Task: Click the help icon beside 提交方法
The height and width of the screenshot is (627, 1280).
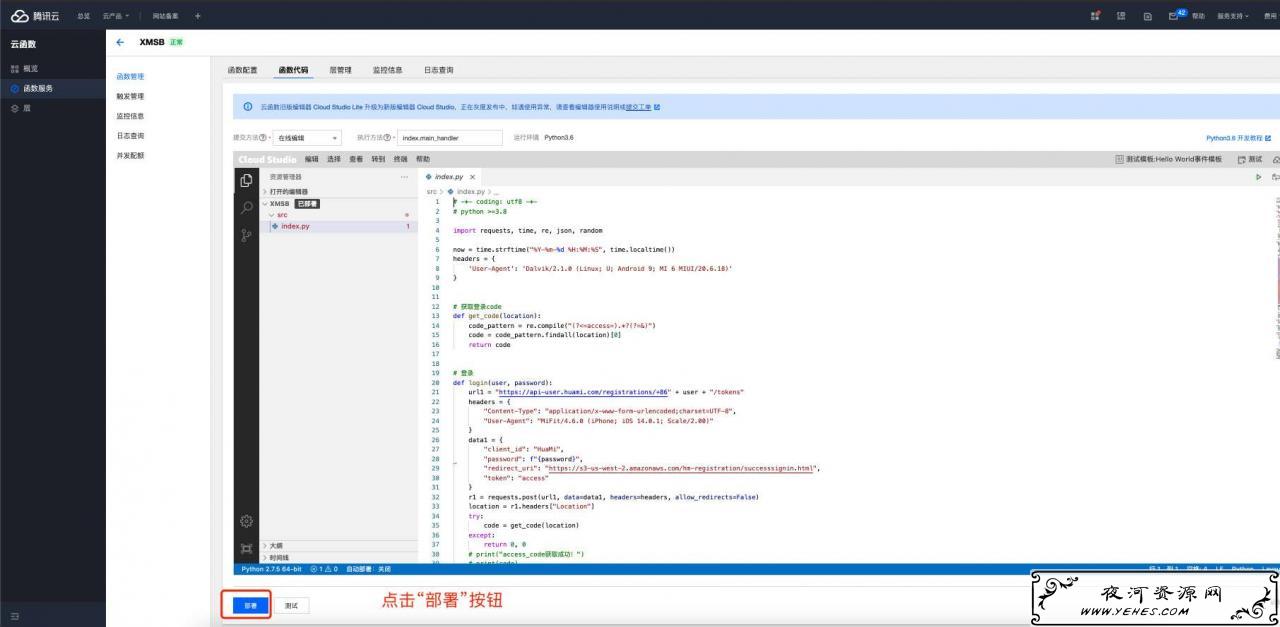Action: (x=263, y=138)
